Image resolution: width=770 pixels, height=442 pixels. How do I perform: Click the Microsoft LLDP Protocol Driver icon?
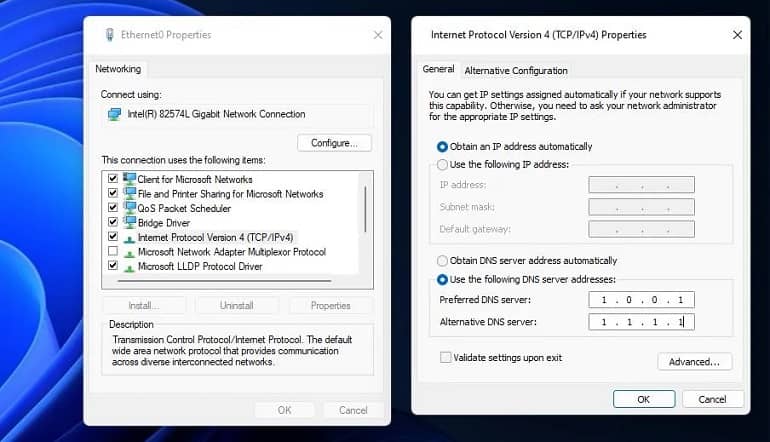(x=129, y=268)
